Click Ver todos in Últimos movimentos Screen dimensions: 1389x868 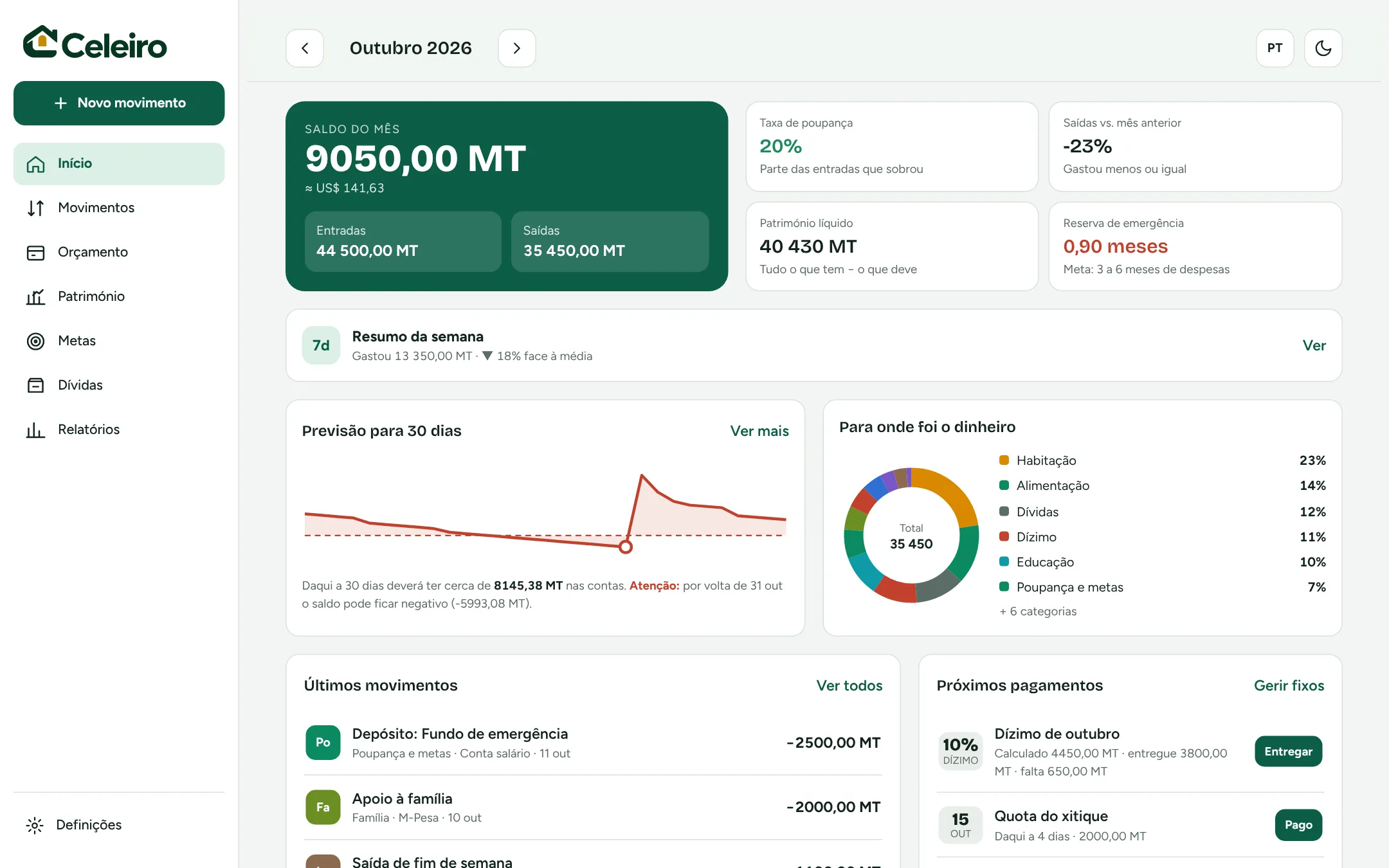click(x=849, y=685)
